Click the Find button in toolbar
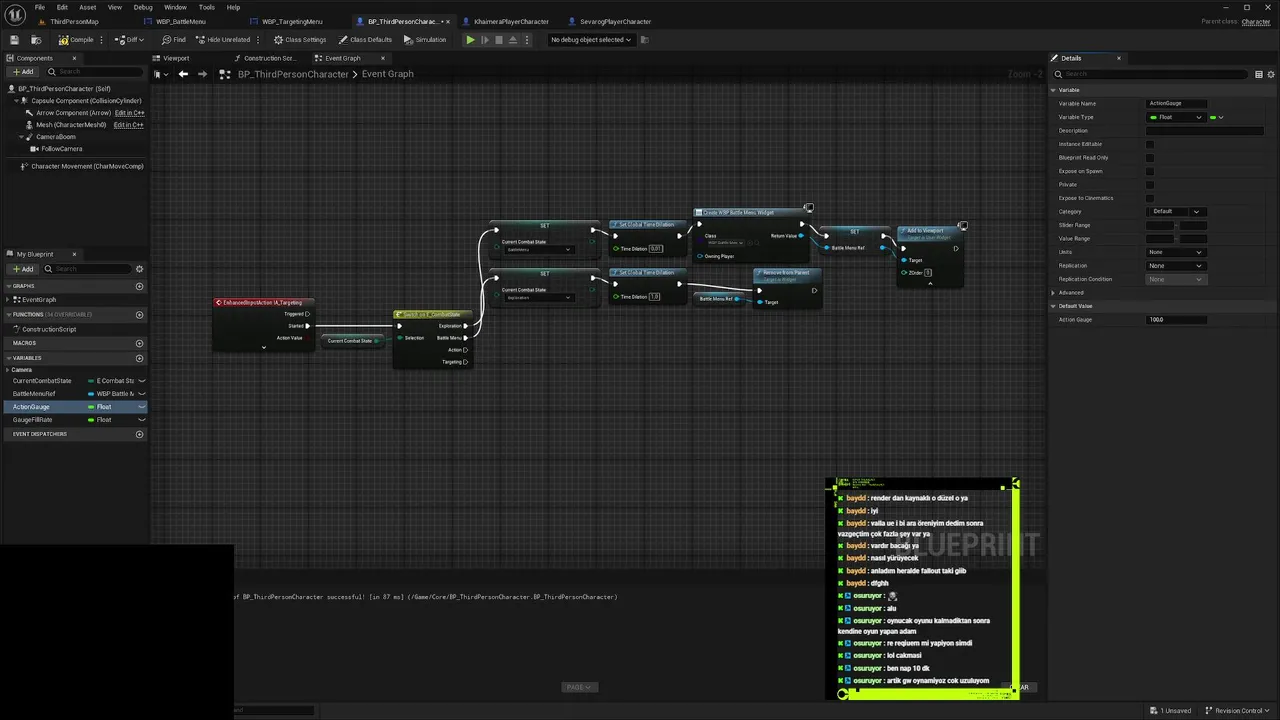The image size is (1280, 720). 173,40
